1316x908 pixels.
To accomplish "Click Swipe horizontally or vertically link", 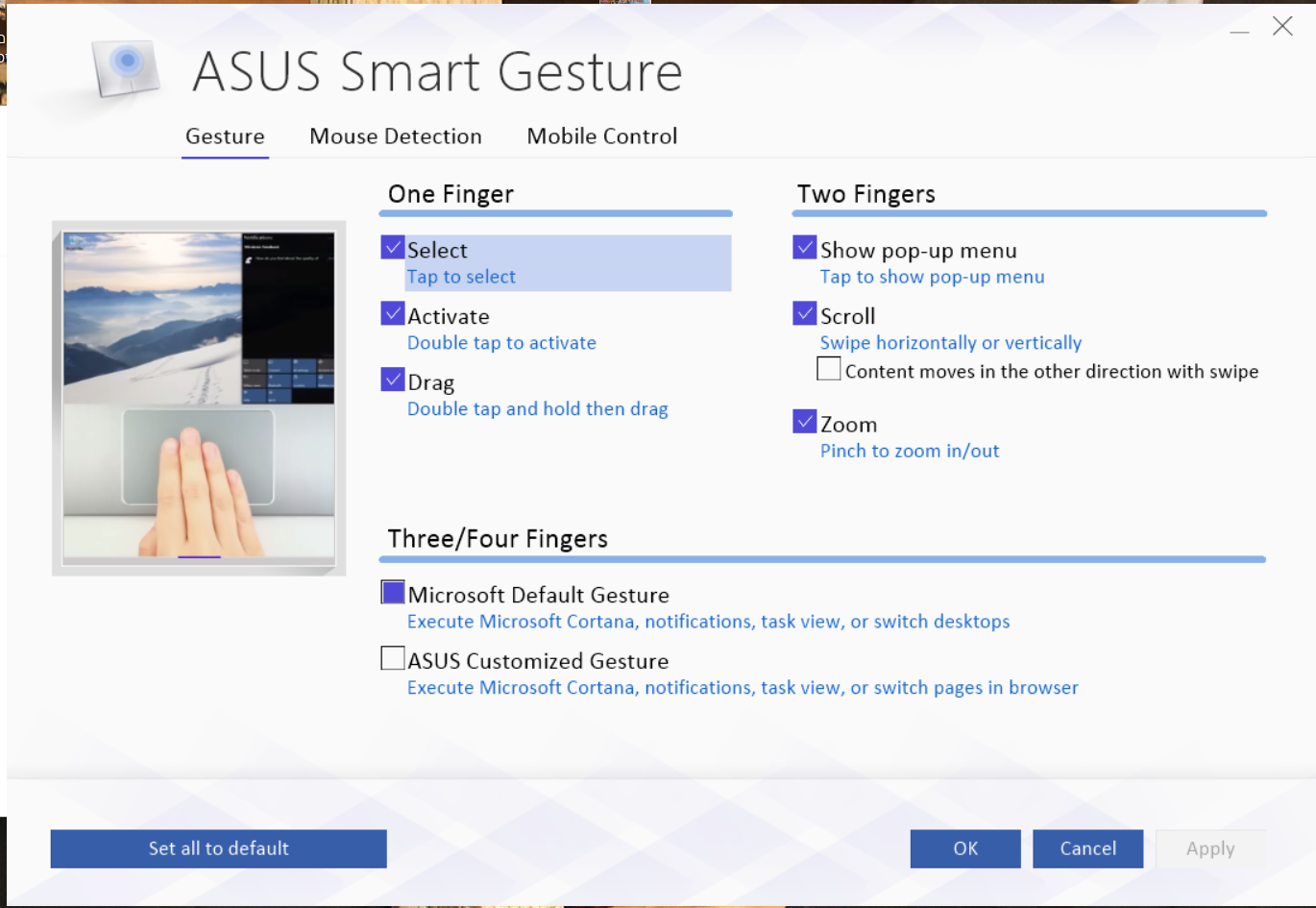I will tap(951, 343).
